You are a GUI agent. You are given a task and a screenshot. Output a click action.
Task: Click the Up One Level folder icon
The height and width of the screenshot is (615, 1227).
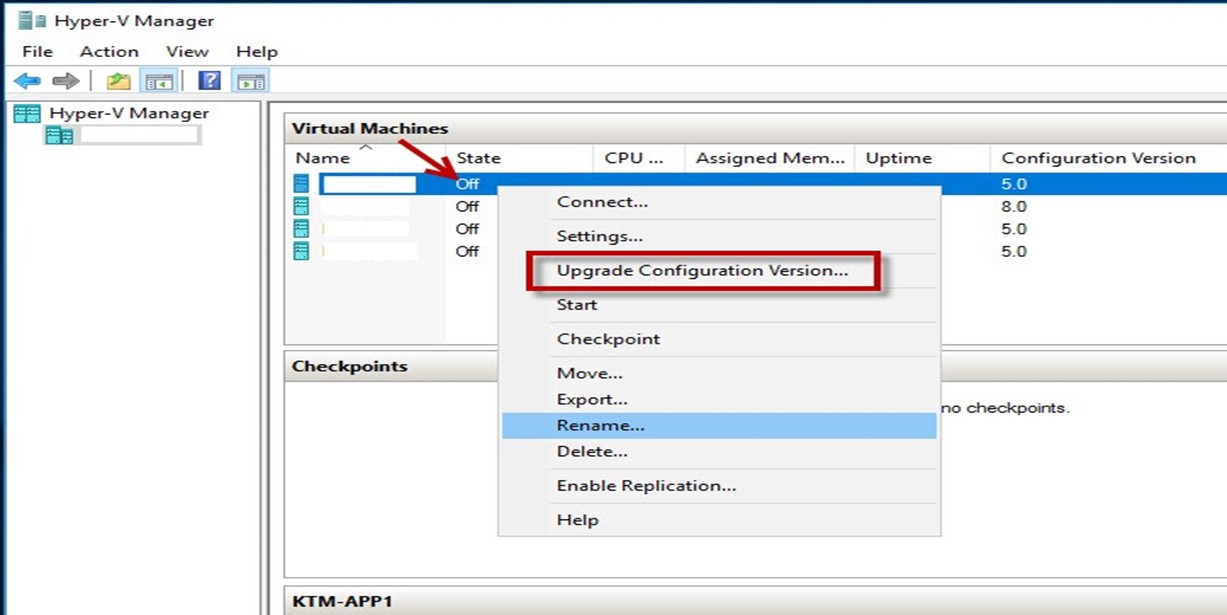pos(119,81)
